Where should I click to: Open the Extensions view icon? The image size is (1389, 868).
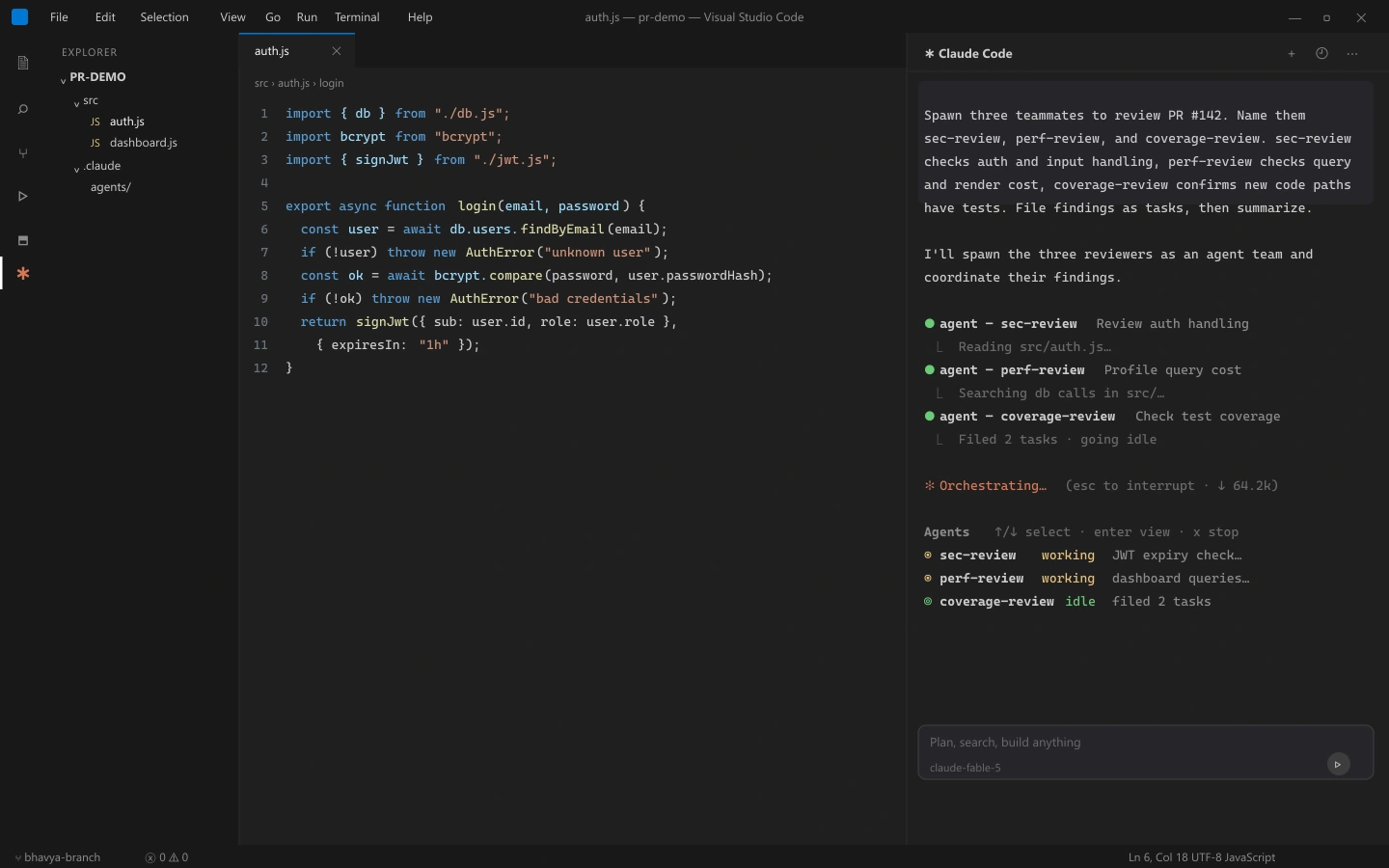tap(23, 240)
